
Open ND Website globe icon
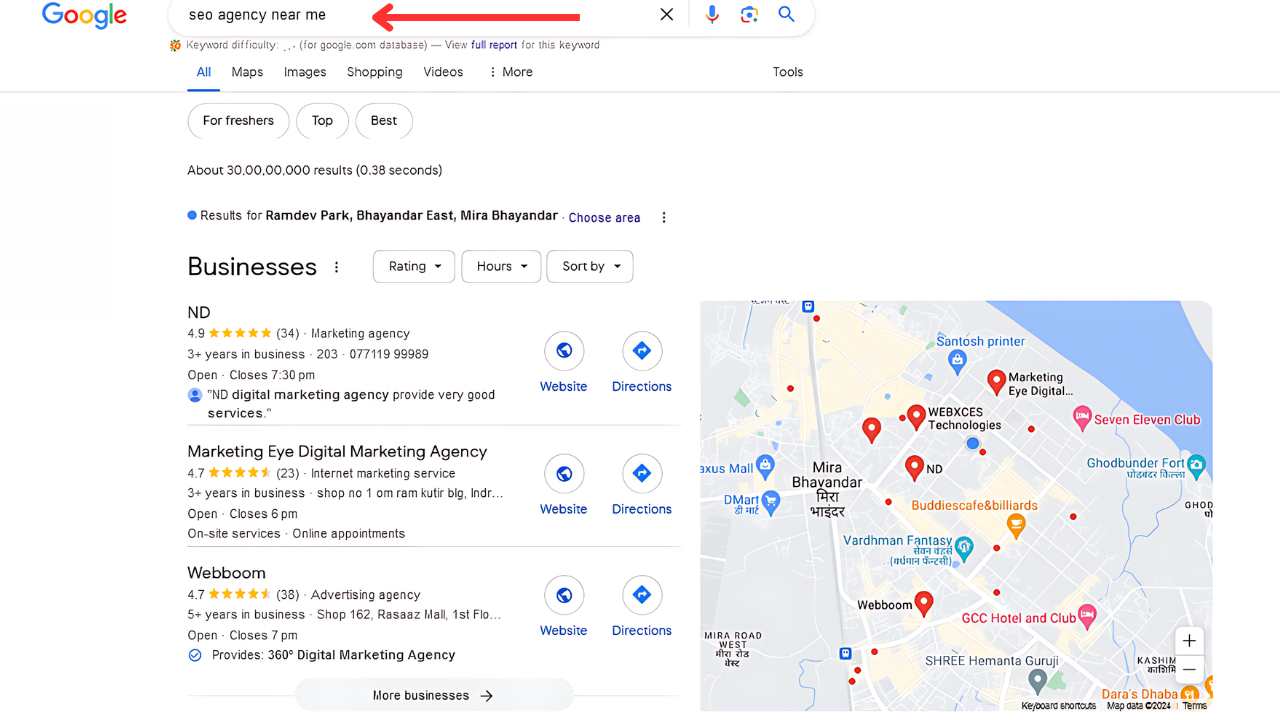pos(564,351)
